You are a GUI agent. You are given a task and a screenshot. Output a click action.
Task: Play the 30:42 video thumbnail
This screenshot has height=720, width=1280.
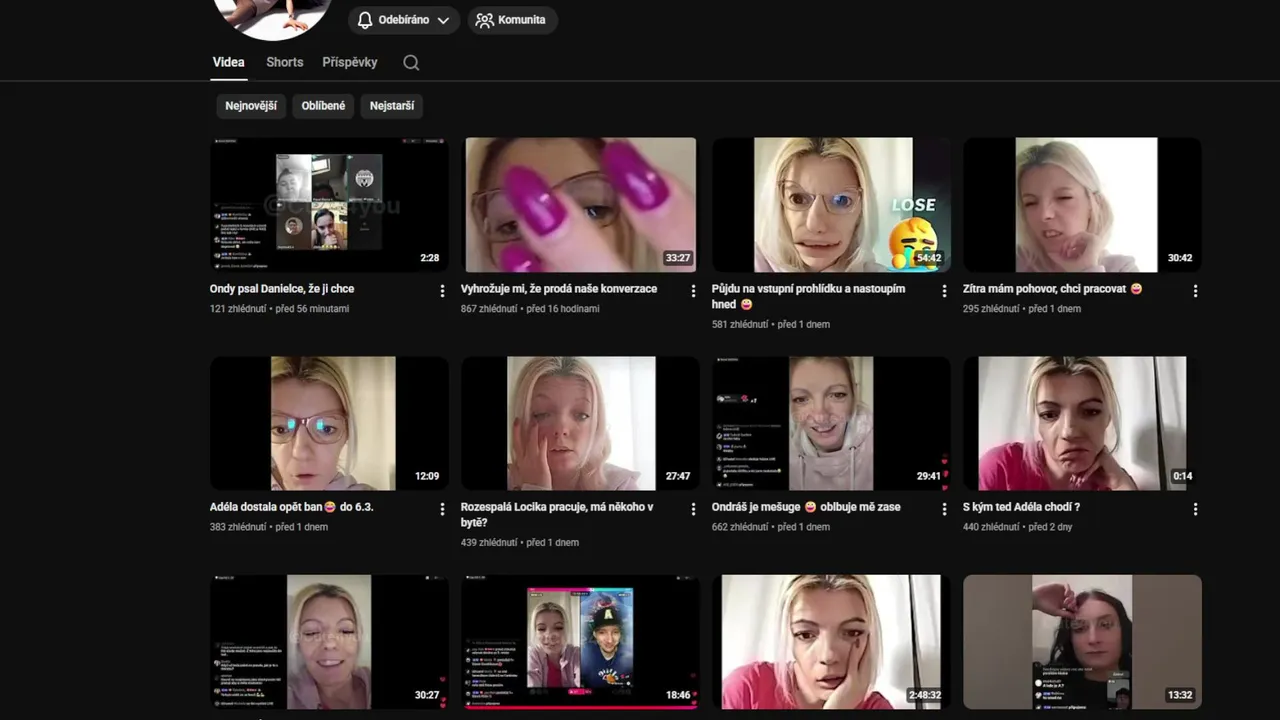point(1082,205)
